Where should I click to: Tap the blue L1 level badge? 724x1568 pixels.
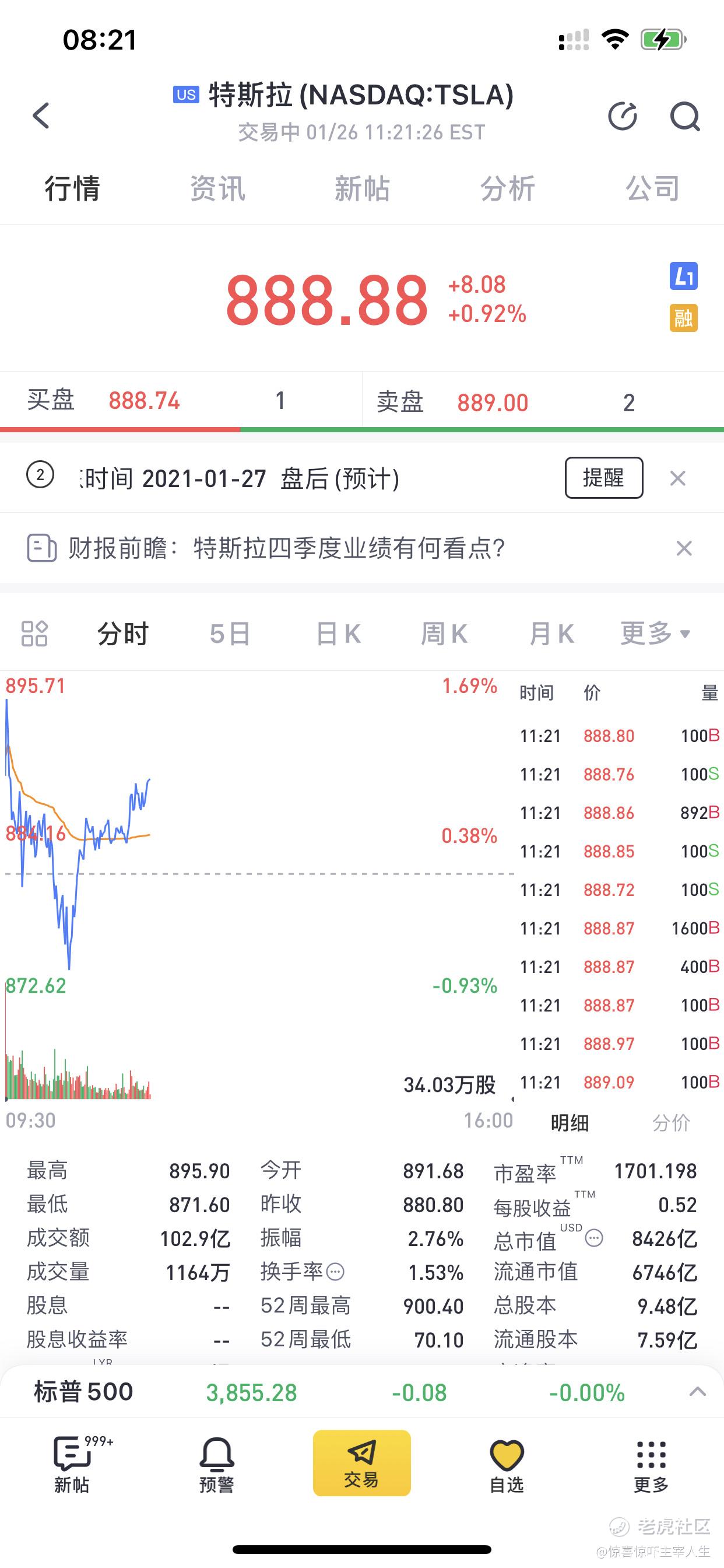683,276
